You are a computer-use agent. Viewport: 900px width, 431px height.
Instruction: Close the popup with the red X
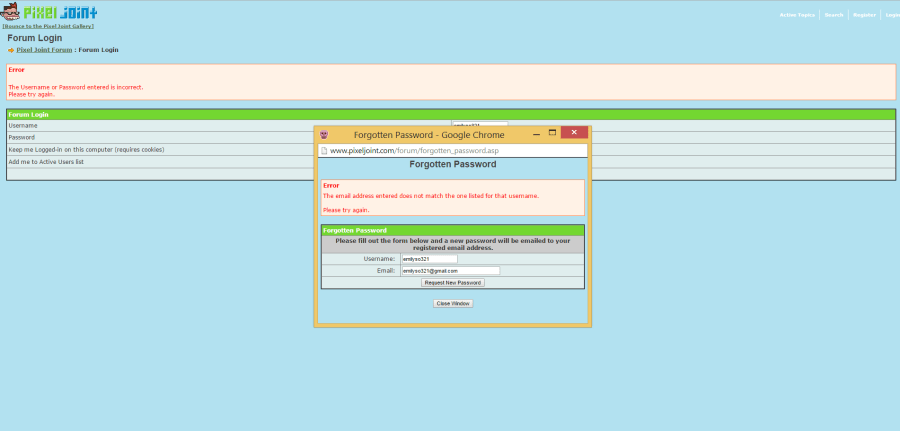pyautogui.click(x=574, y=133)
